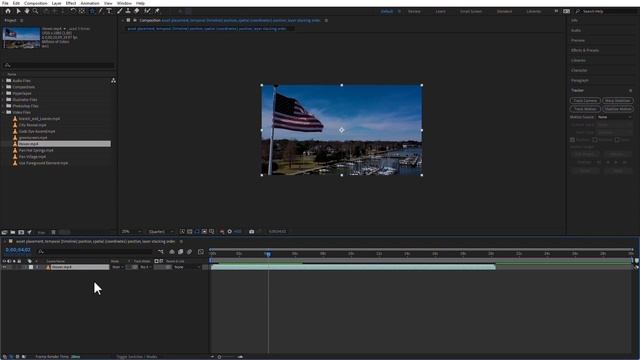Image resolution: width=640 pixels, height=360 pixels.
Task: Click the Stabilize Motion button
Action: pyautogui.click(x=618, y=109)
